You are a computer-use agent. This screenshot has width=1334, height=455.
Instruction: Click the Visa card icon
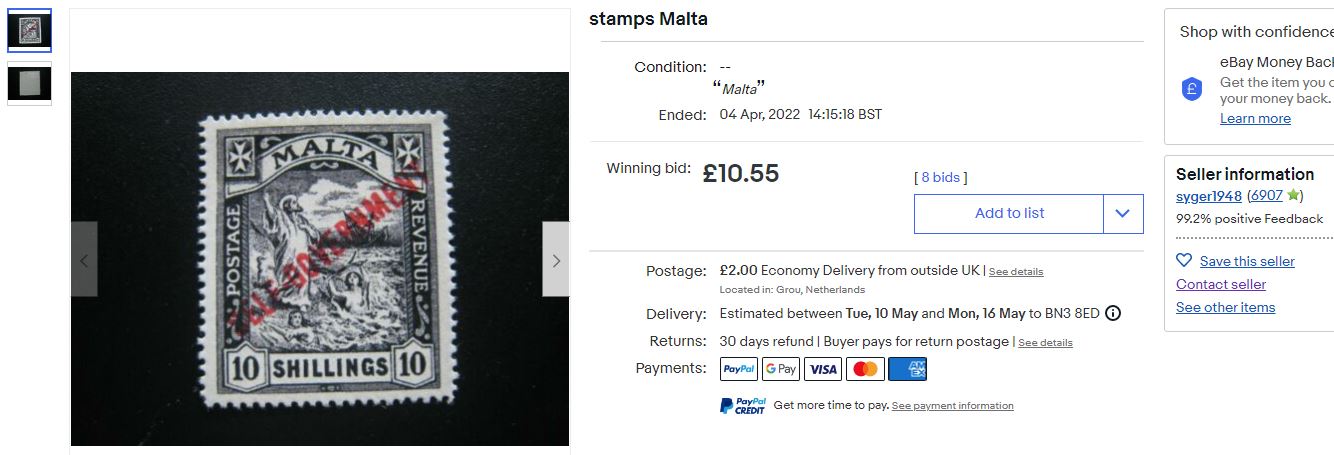[x=823, y=369]
